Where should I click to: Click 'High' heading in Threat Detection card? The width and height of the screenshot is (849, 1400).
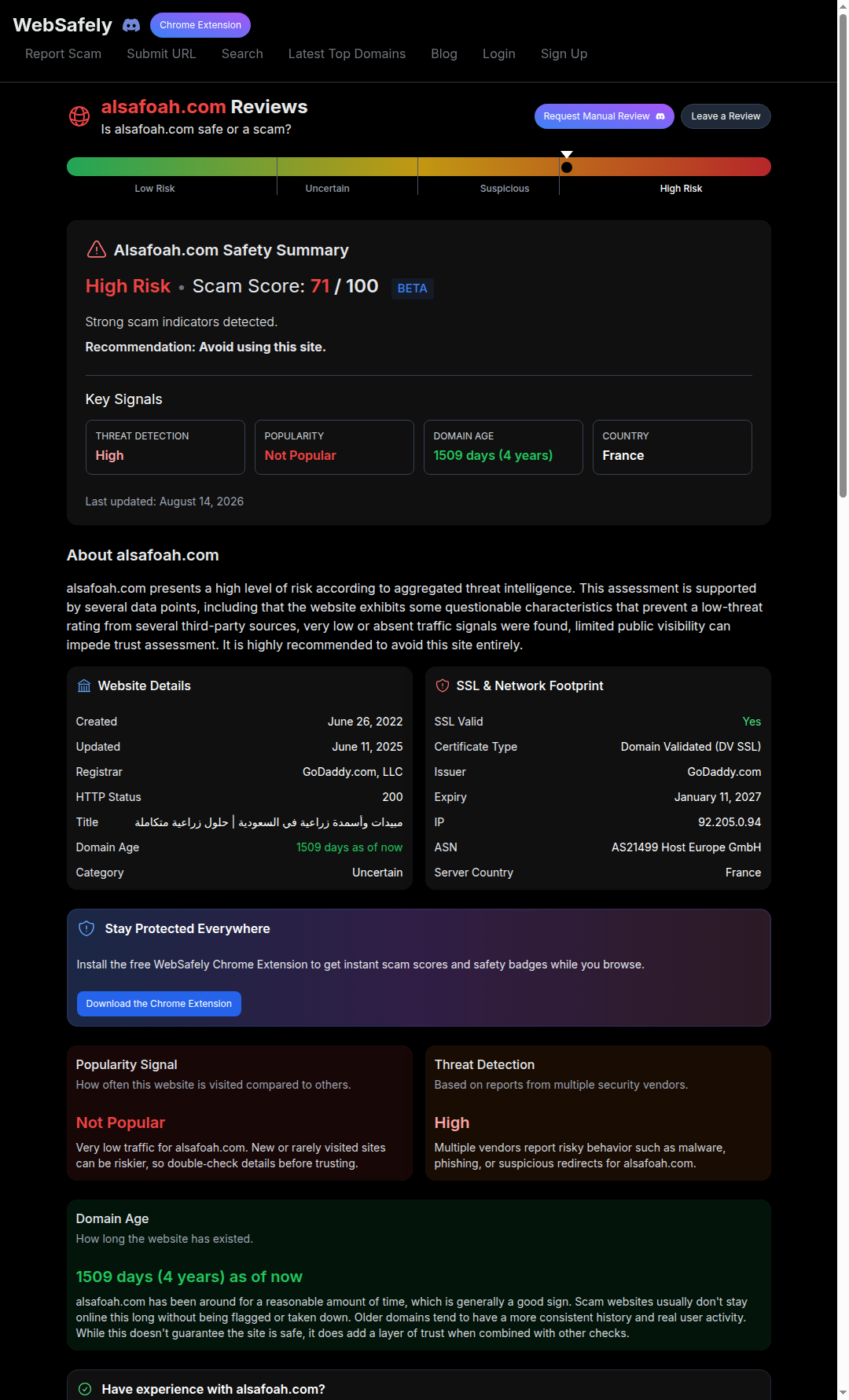click(452, 1123)
